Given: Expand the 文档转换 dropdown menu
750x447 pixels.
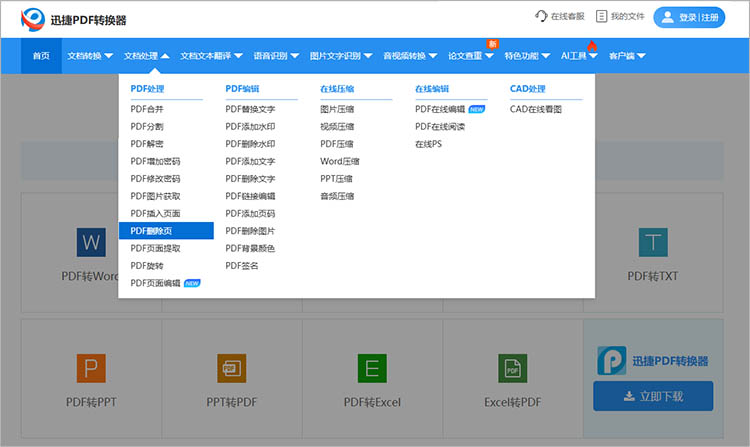Looking at the screenshot, I should click(x=90, y=56).
